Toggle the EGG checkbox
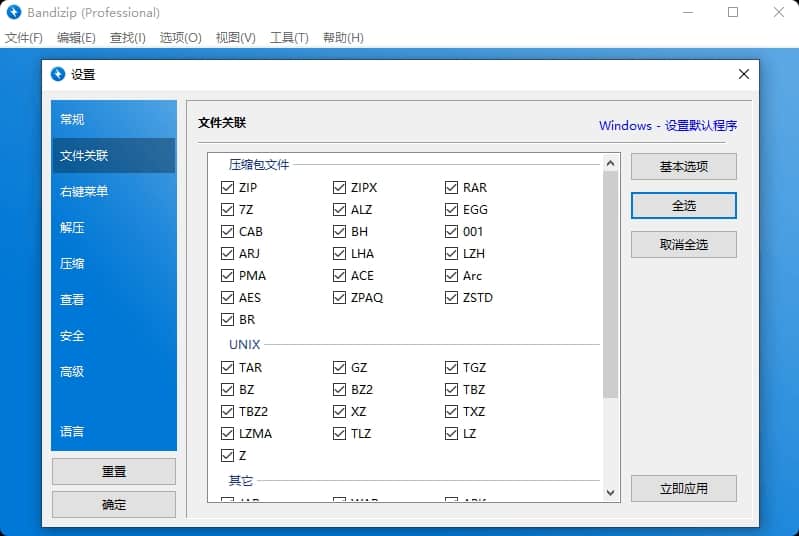This screenshot has height=536, width=799. (451, 209)
